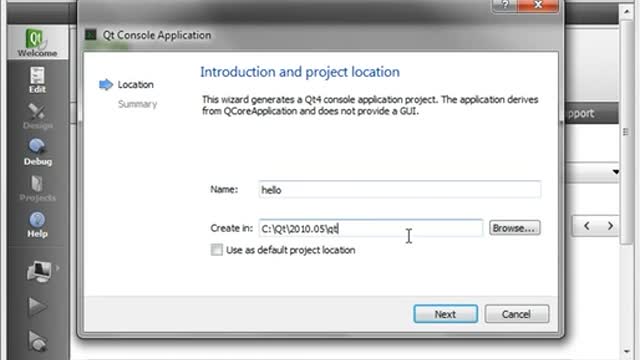Open the build target selector computer icon
The image size is (640, 360).
pyautogui.click(x=39, y=271)
